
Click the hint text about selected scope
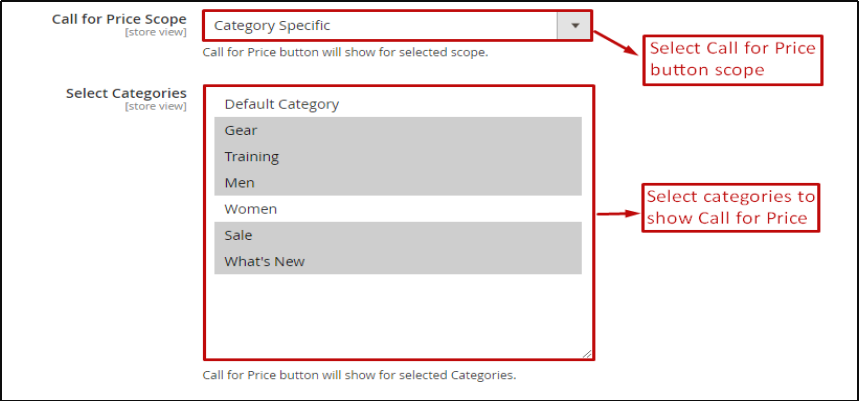[x=345, y=52]
